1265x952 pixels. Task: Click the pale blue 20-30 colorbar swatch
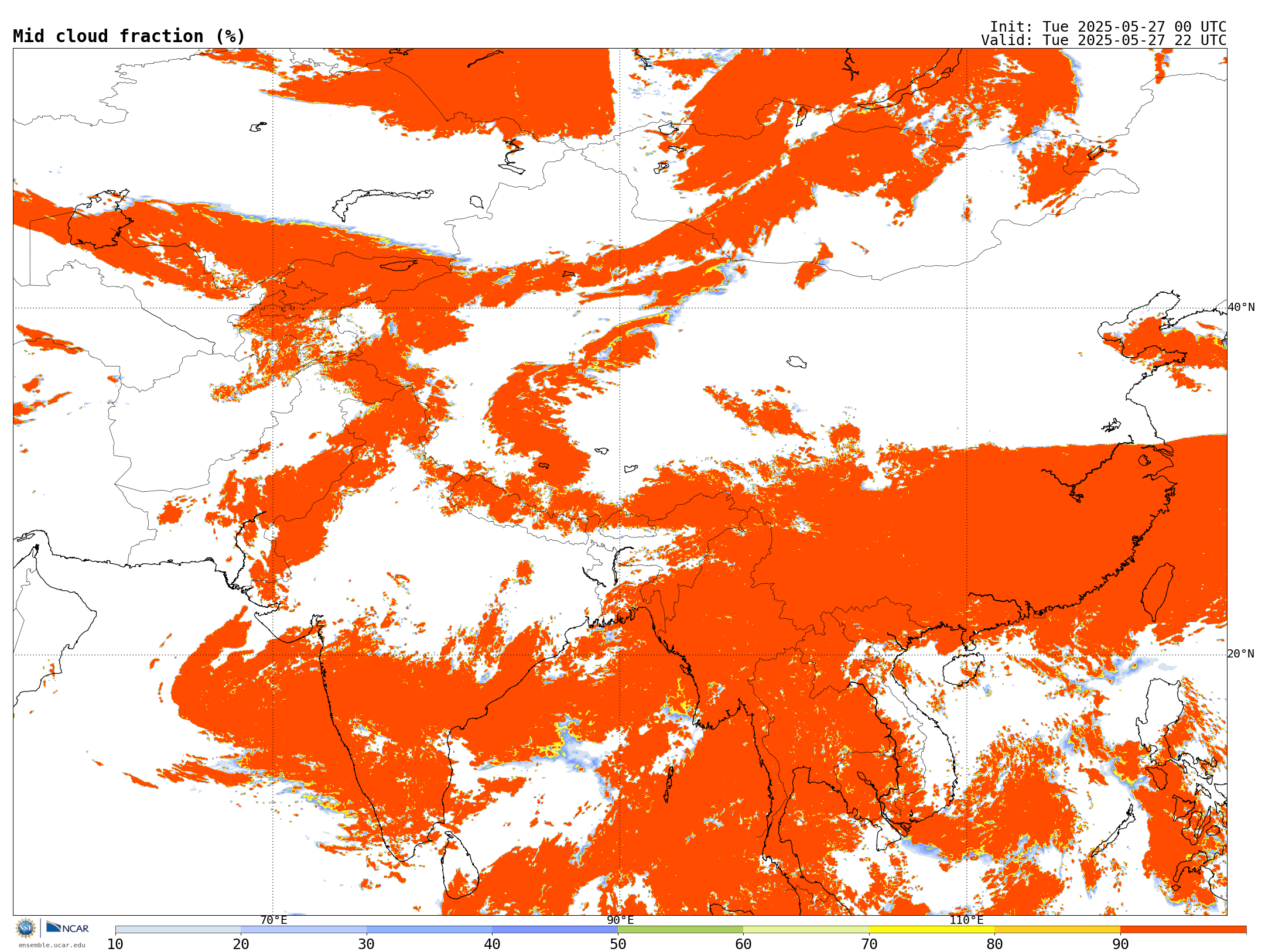[x=303, y=930]
